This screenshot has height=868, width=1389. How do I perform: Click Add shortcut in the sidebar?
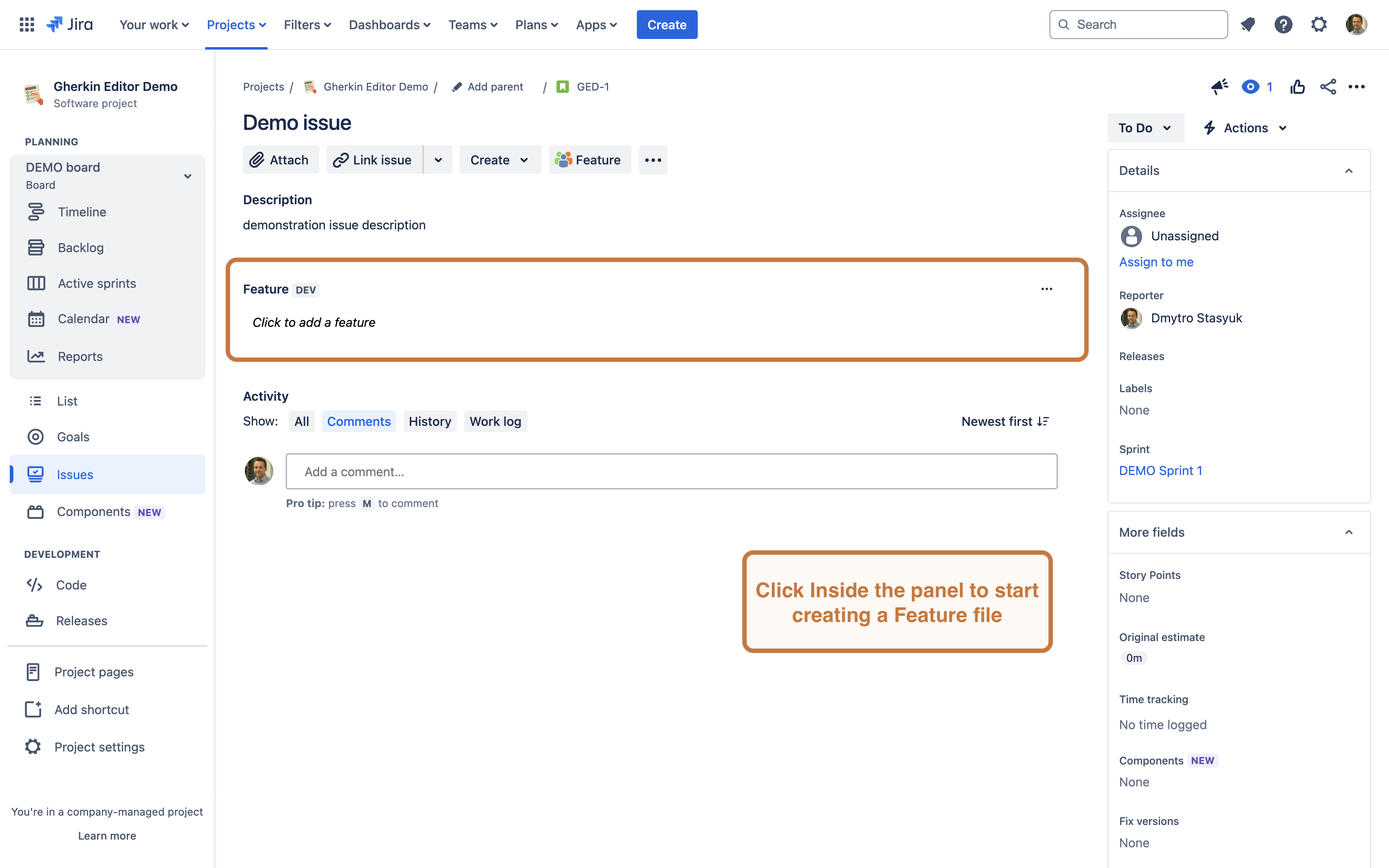pos(107,710)
